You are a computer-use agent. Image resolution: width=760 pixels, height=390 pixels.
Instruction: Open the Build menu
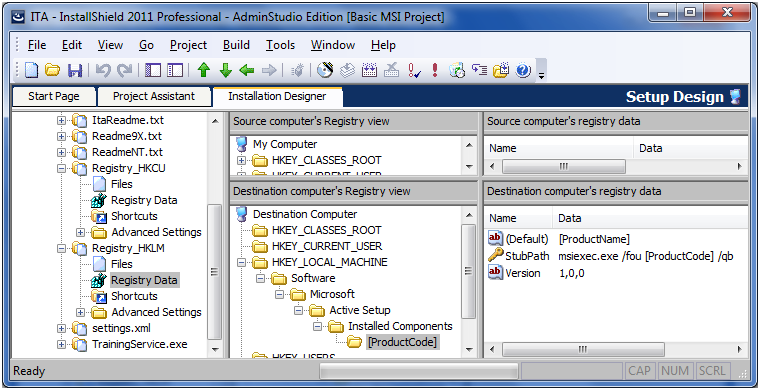[x=236, y=45]
